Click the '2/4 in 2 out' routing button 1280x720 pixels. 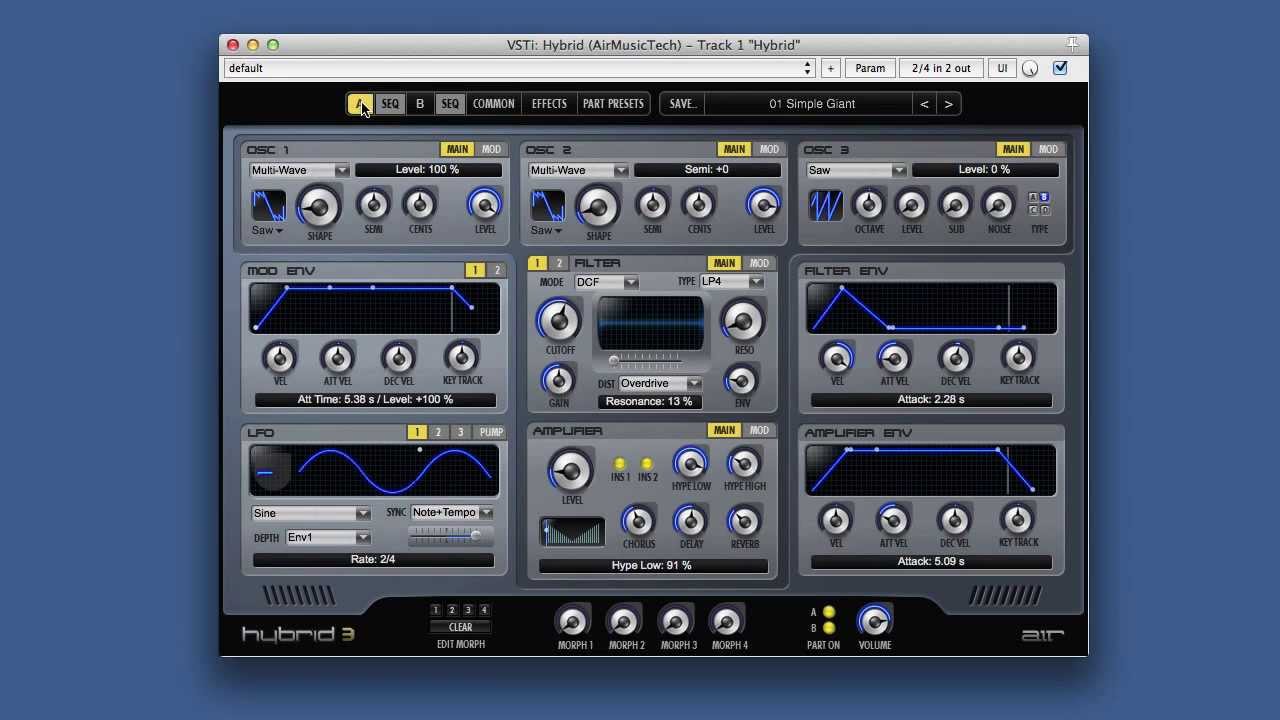coord(941,68)
